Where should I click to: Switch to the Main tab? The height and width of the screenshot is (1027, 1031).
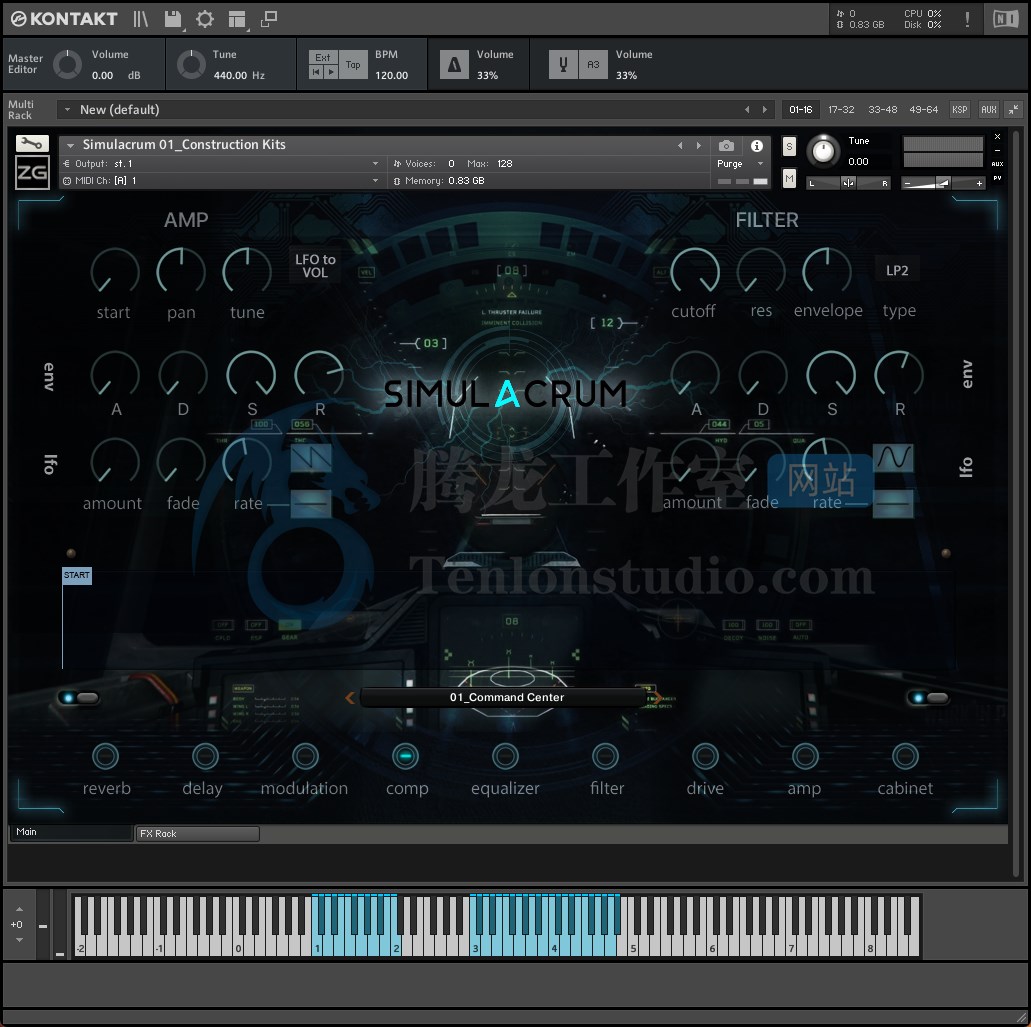(x=70, y=832)
